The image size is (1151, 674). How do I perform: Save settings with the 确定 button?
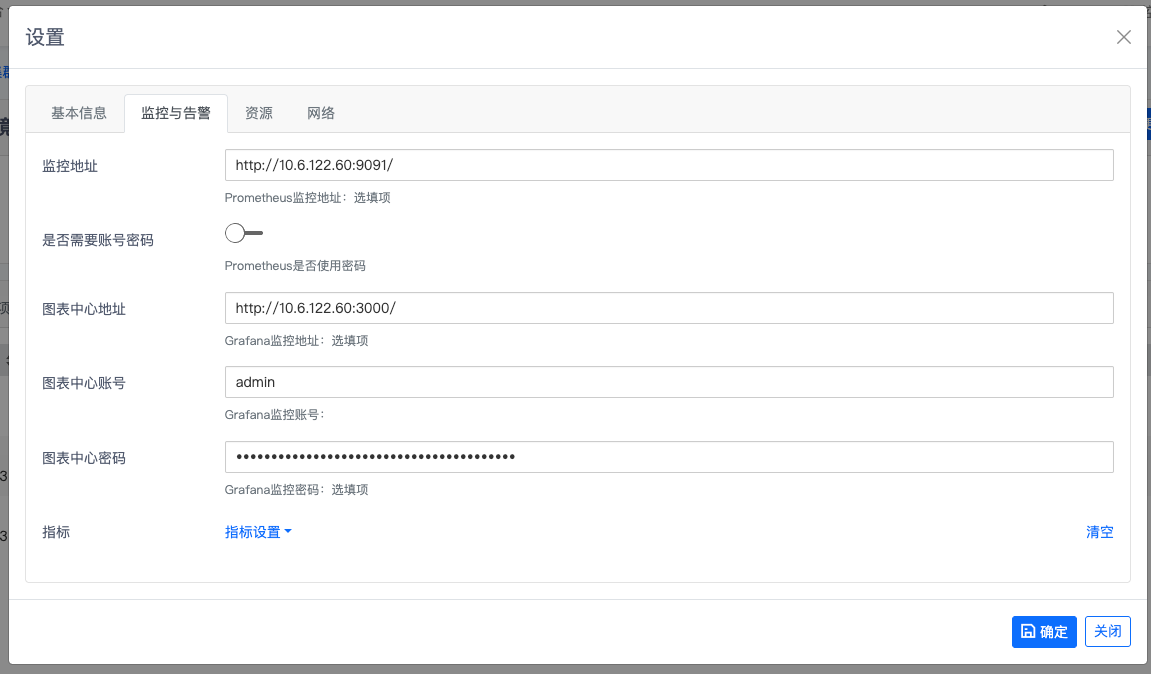click(1044, 632)
